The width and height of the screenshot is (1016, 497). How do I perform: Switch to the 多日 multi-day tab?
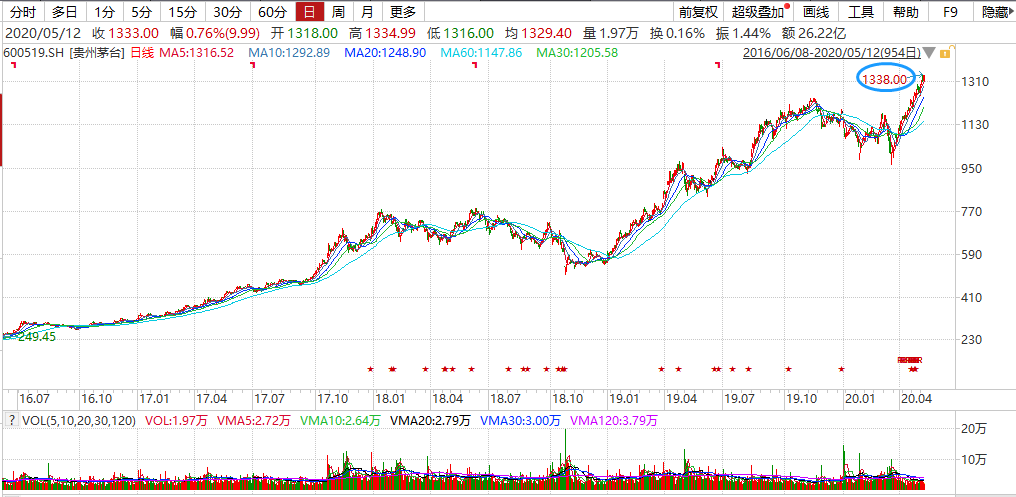pyautogui.click(x=65, y=12)
